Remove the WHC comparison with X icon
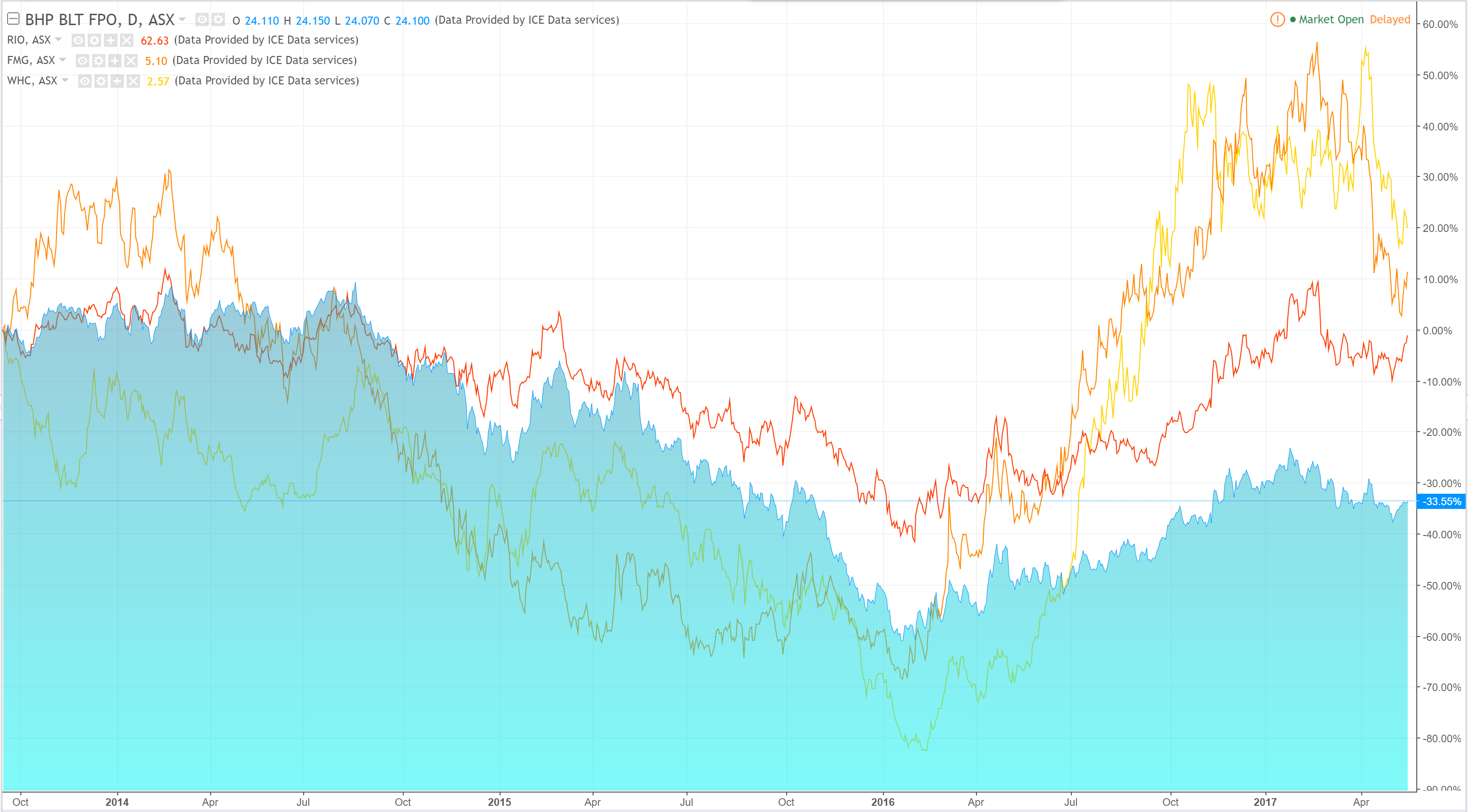The image size is (1468, 812). click(x=133, y=82)
